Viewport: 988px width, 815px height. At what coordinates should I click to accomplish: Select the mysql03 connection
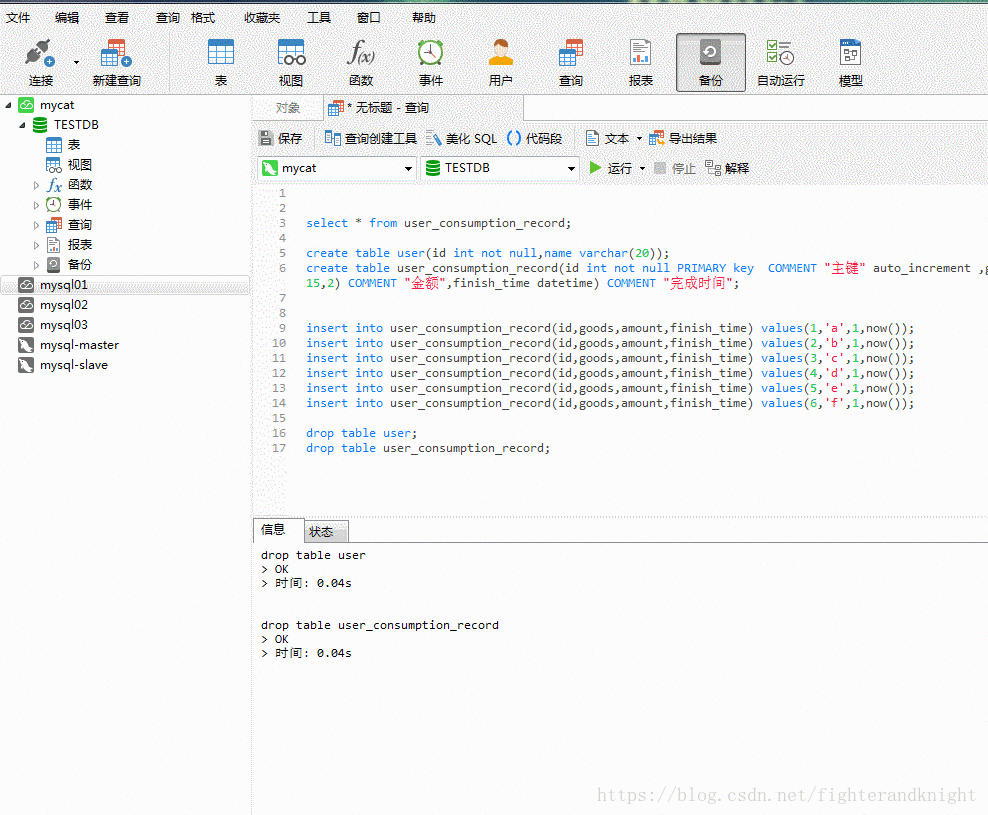tap(64, 325)
